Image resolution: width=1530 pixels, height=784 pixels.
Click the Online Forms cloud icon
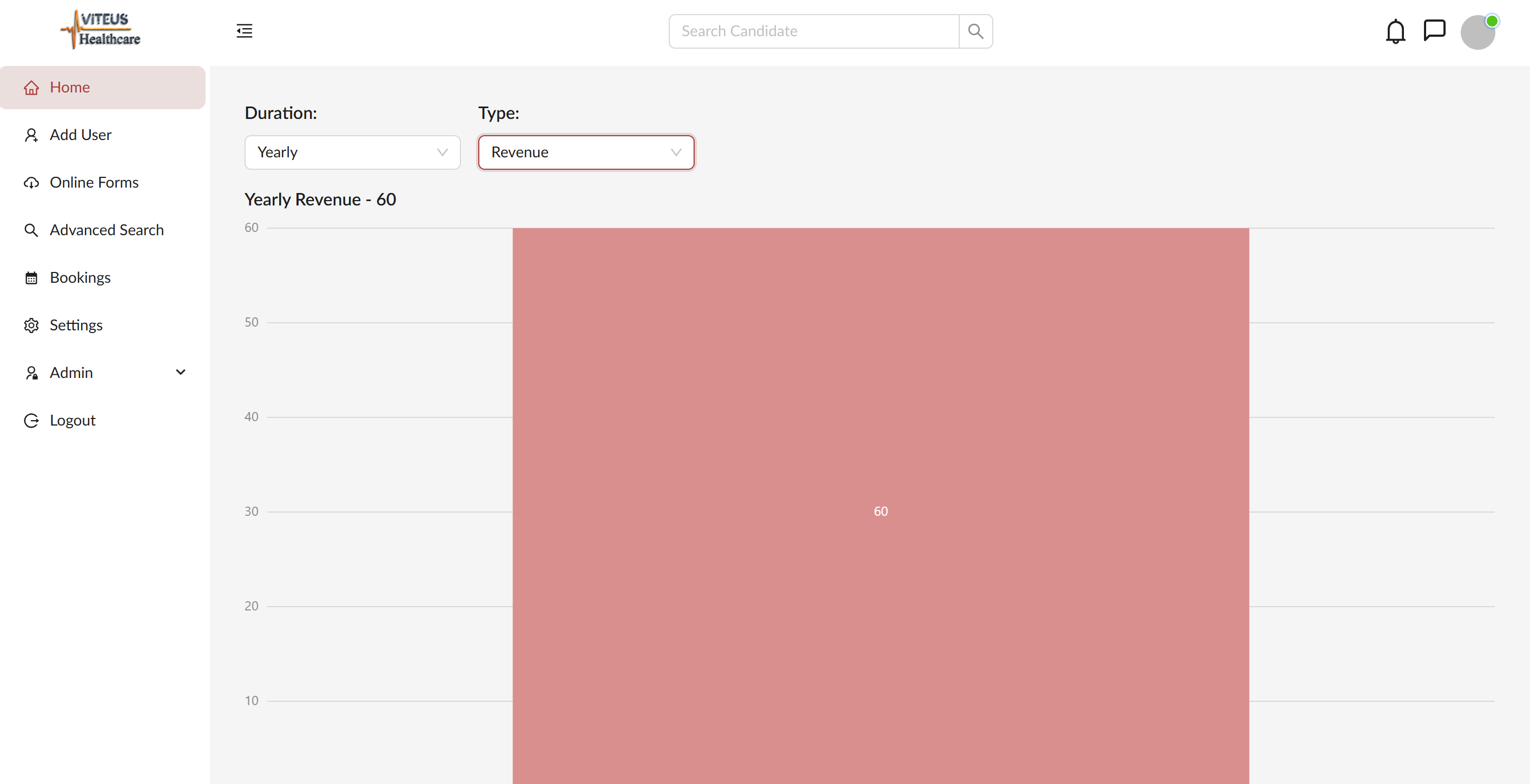31,183
